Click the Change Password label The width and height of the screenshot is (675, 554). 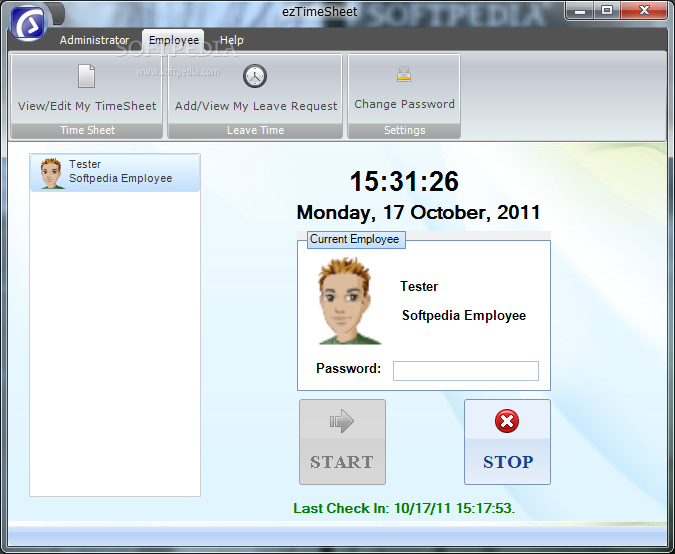404,104
